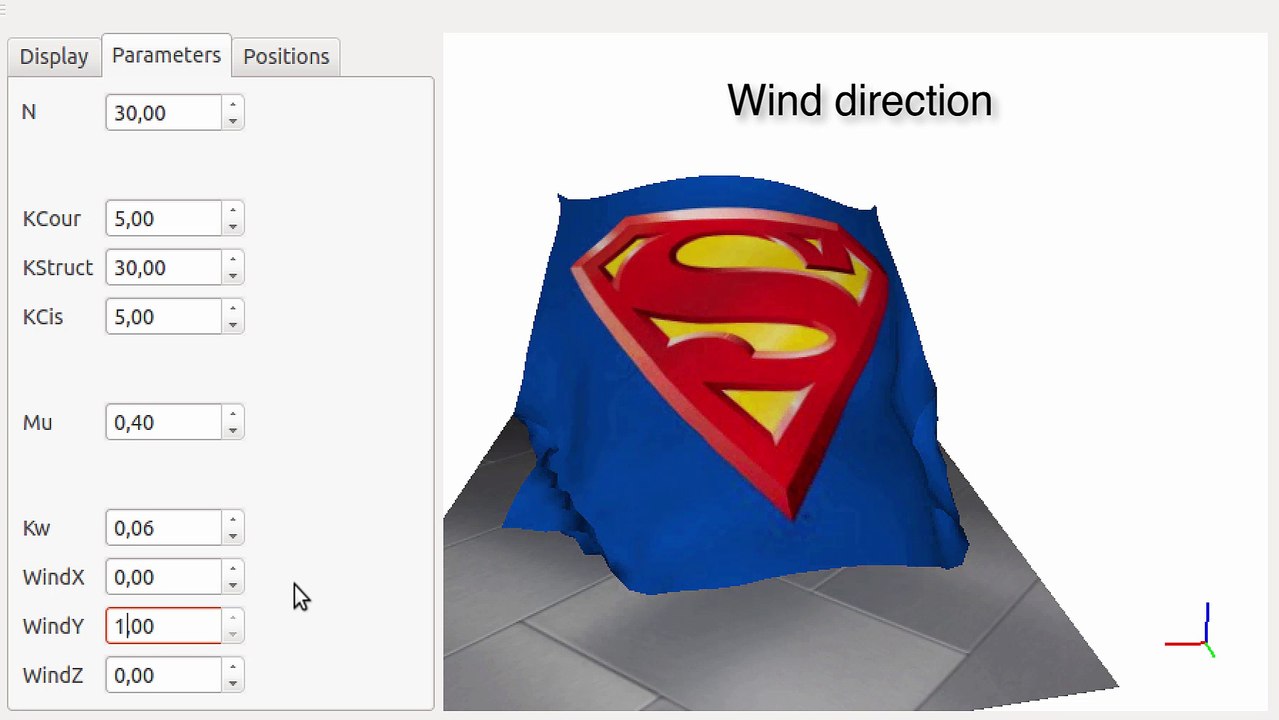Raise KStruct with up arrow
This screenshot has height=720, width=1279.
[x=232, y=259]
